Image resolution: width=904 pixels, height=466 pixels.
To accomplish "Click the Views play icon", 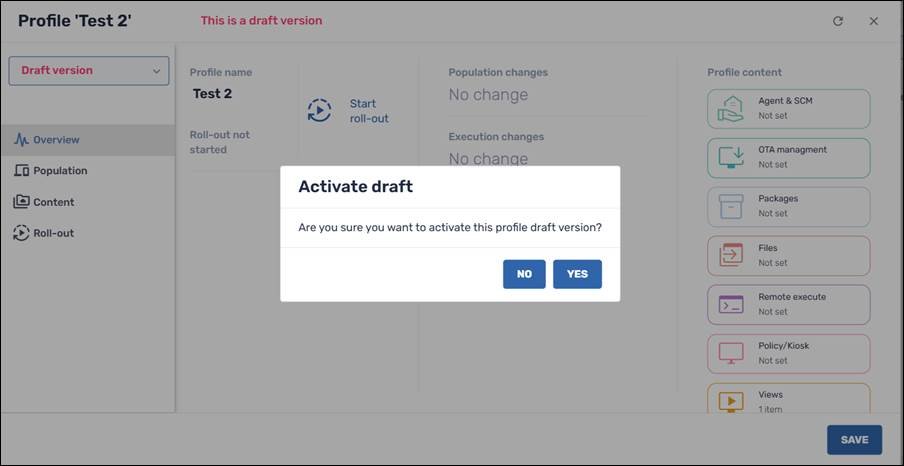I will pyautogui.click(x=731, y=400).
